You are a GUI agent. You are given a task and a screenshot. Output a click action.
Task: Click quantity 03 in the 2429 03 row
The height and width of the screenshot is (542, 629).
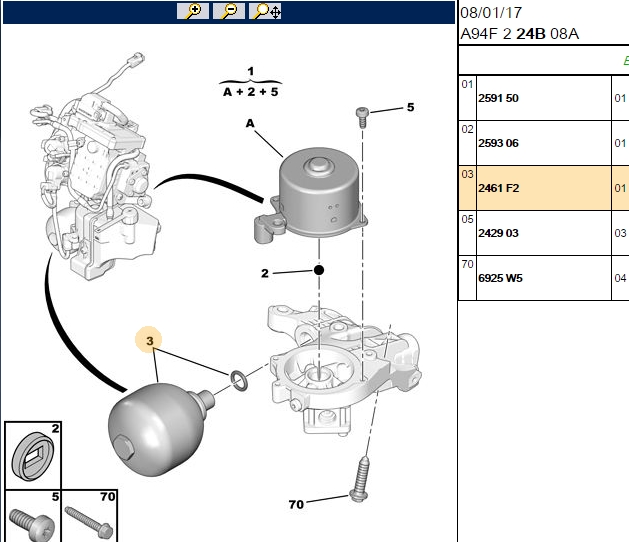tap(620, 233)
